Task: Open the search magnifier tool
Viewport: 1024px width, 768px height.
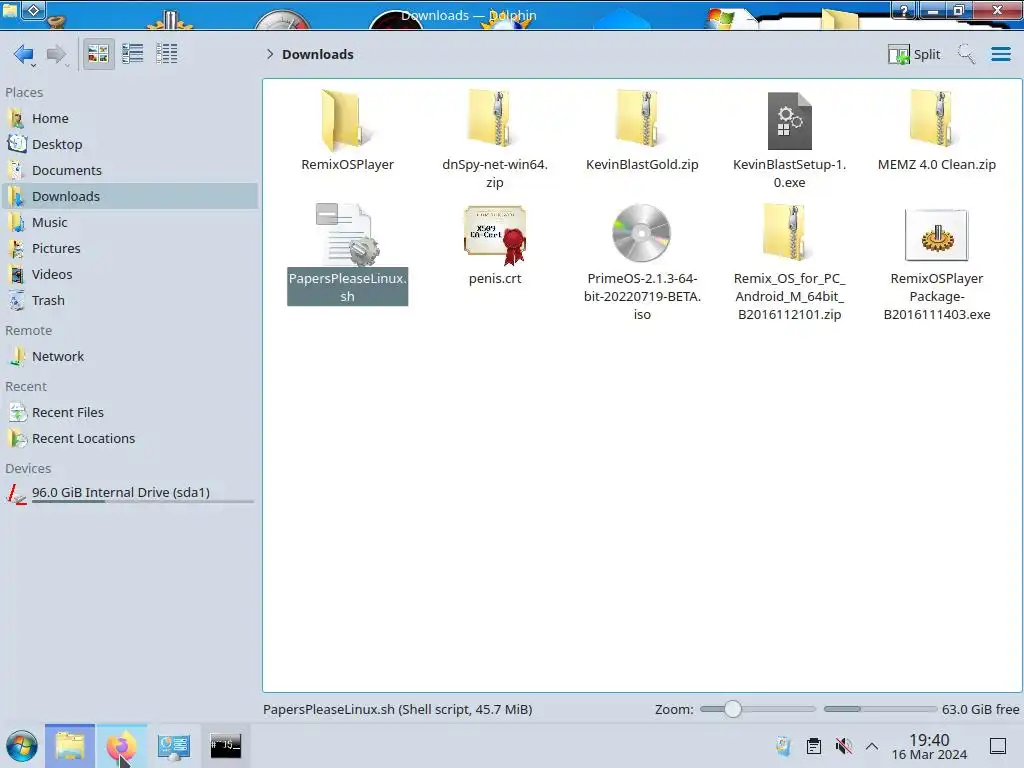Action: [x=966, y=54]
